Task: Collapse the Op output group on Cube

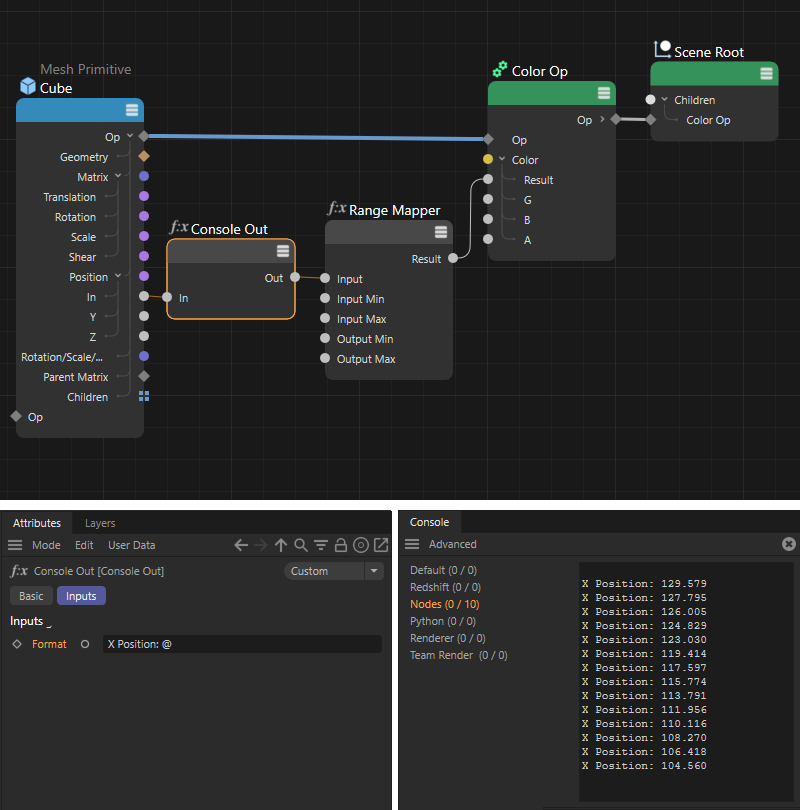Action: [x=130, y=136]
